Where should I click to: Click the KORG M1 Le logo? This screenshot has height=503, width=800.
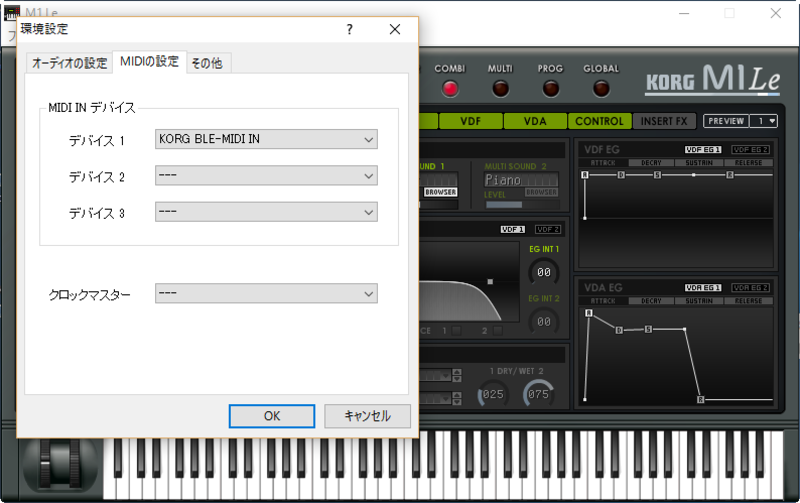pyautogui.click(x=713, y=79)
